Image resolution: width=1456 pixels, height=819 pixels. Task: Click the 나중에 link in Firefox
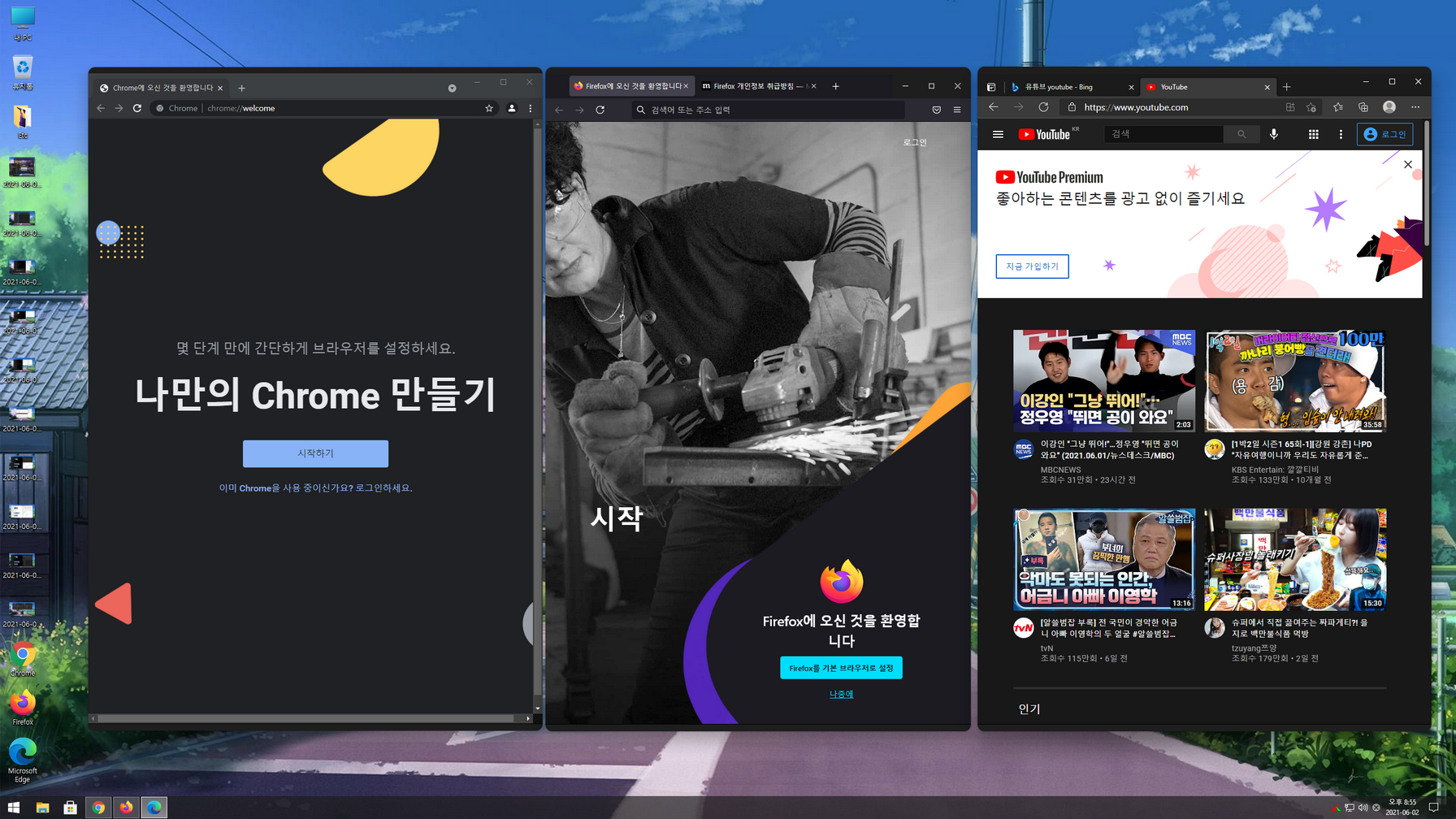click(x=841, y=694)
